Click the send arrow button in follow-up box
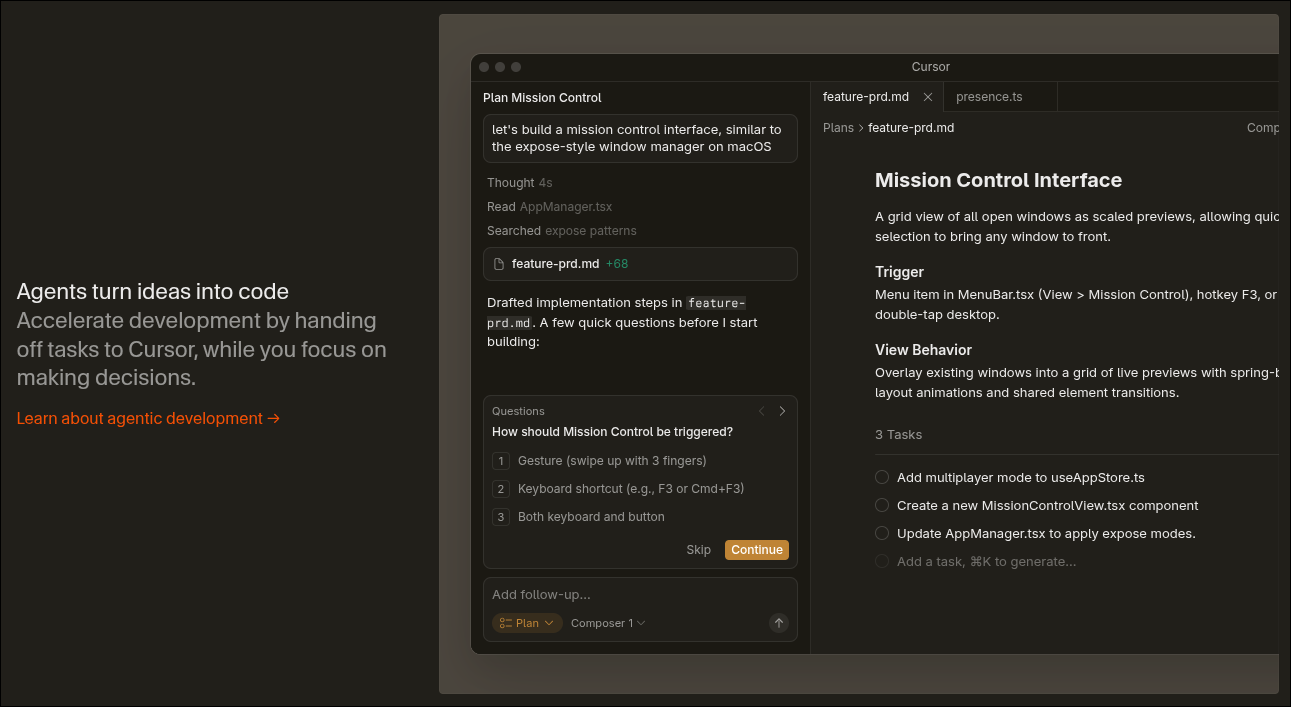 778,623
